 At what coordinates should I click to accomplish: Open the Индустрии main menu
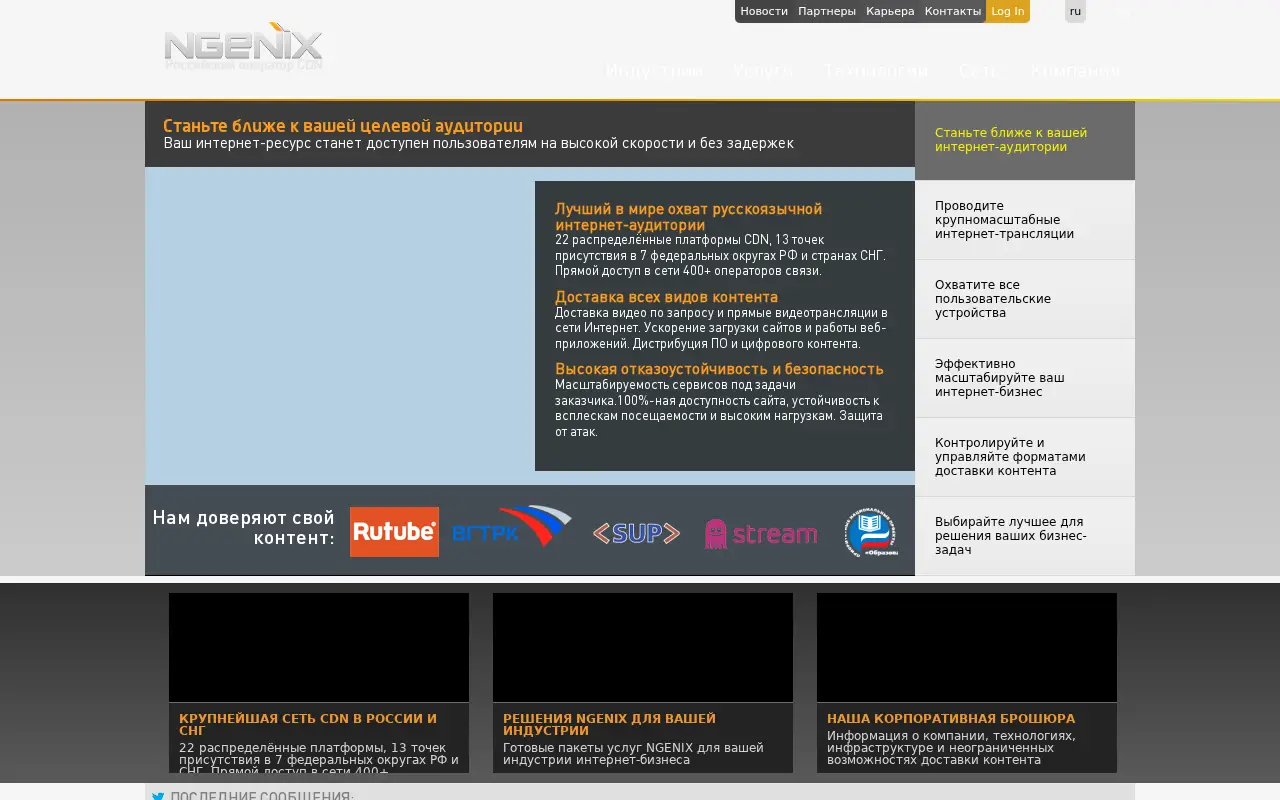[654, 71]
